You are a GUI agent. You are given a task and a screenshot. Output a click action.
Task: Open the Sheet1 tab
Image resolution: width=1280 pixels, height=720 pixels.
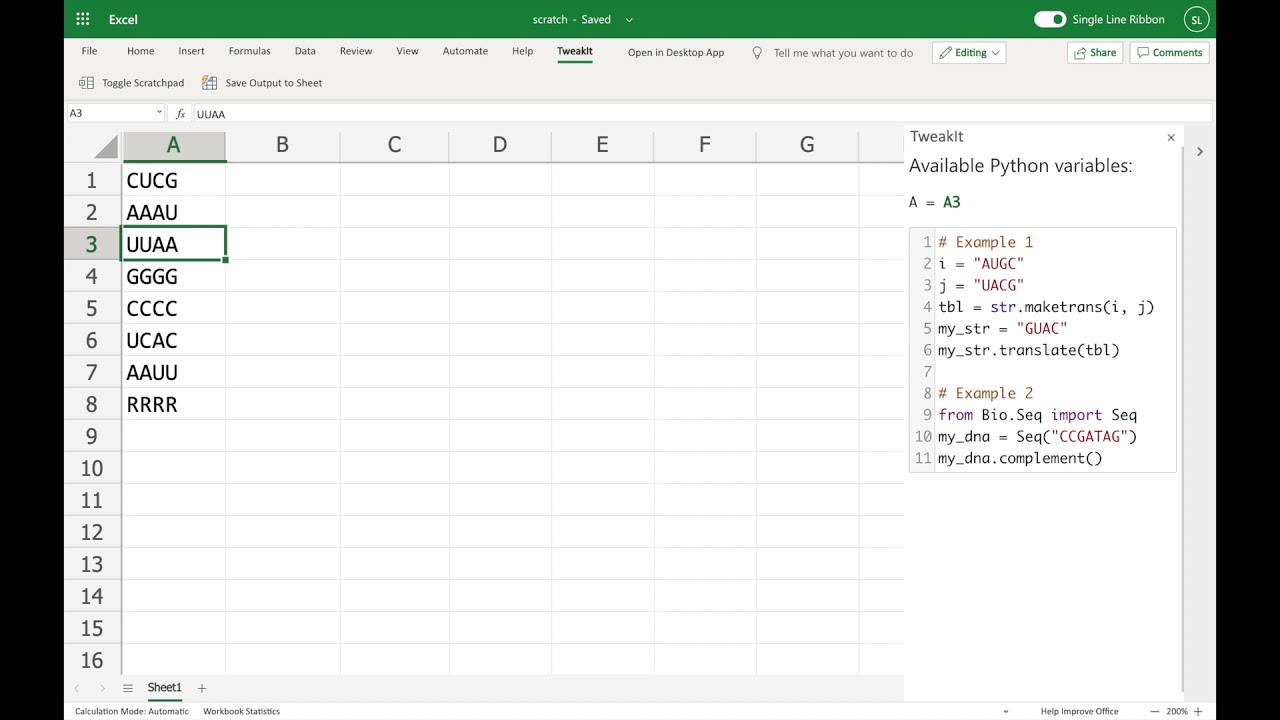(x=165, y=688)
